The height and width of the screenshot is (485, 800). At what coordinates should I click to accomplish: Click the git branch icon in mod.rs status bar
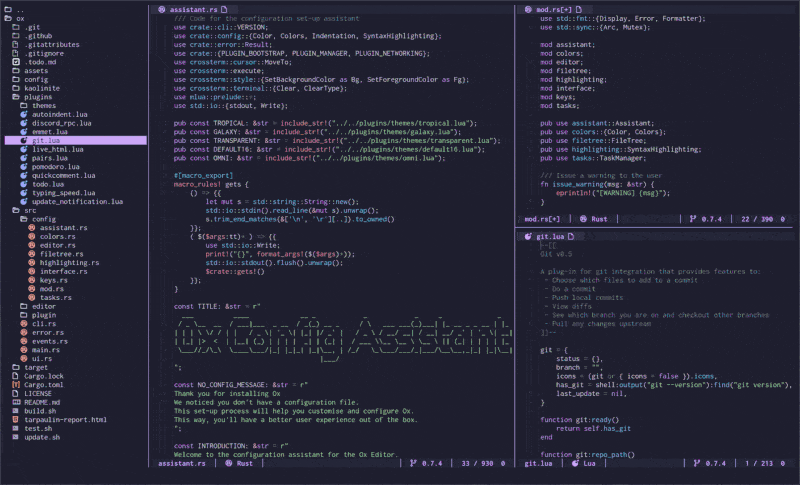click(692, 219)
